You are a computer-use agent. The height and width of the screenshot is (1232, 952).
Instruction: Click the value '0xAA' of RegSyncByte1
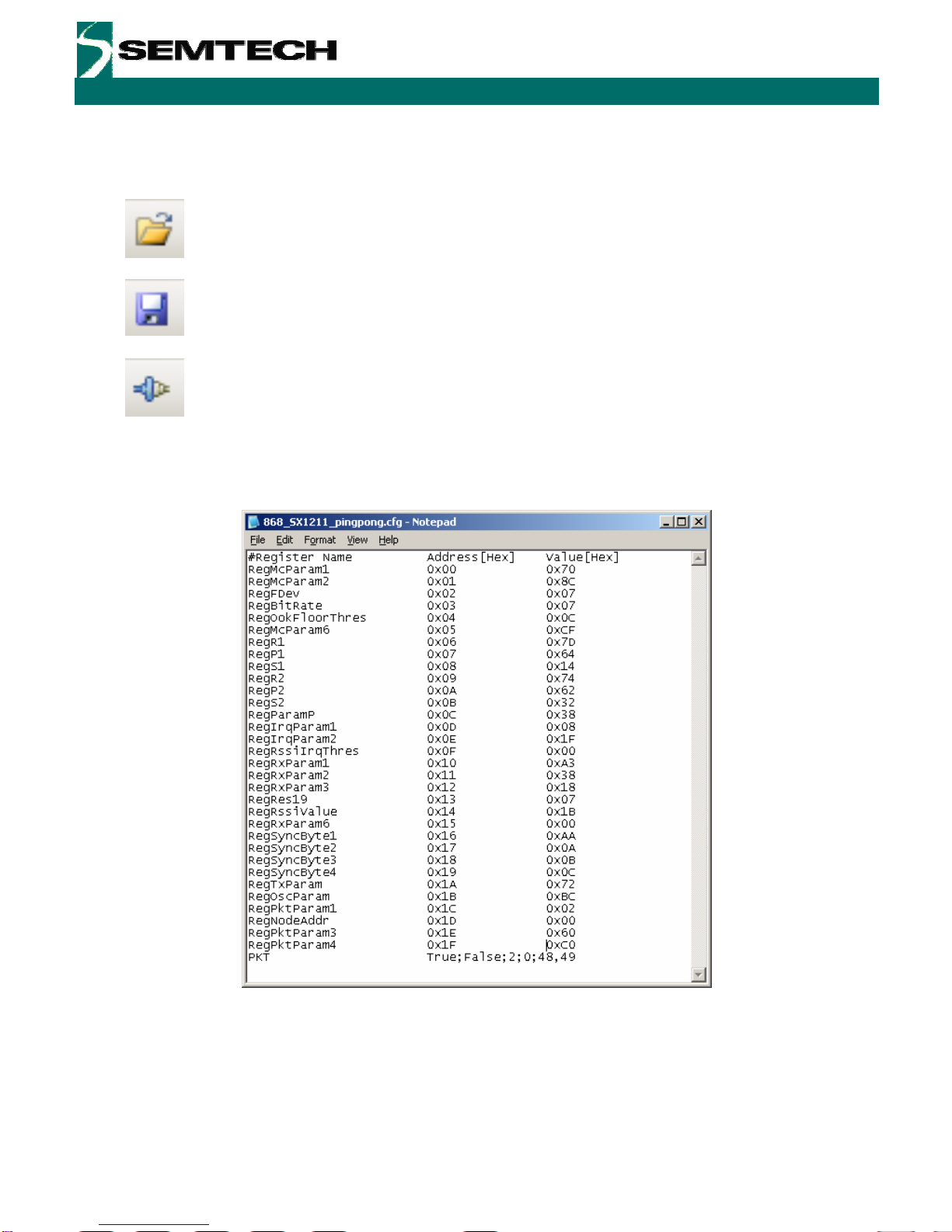coord(560,836)
